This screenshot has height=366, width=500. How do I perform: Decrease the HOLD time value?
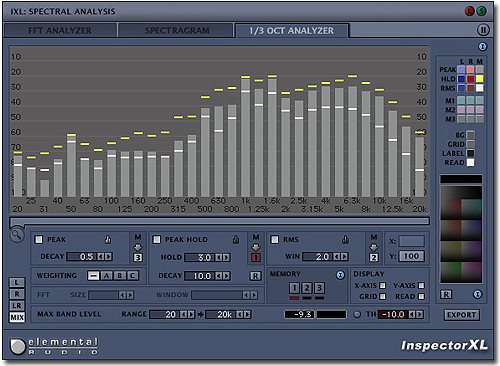click(219, 257)
